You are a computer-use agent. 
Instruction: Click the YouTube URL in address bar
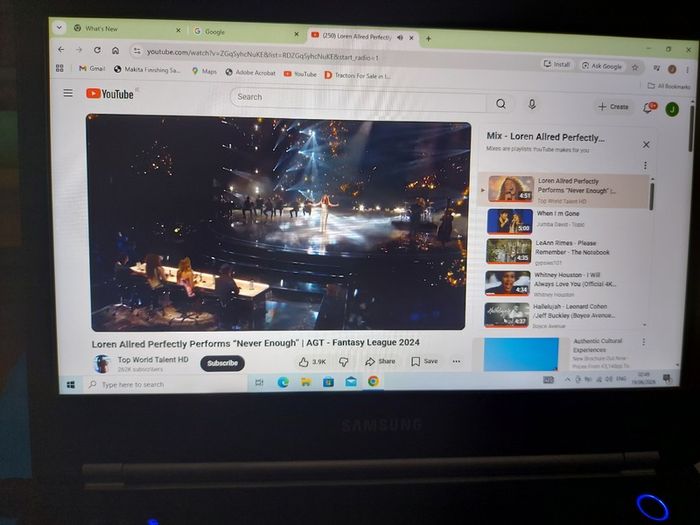coord(262,55)
